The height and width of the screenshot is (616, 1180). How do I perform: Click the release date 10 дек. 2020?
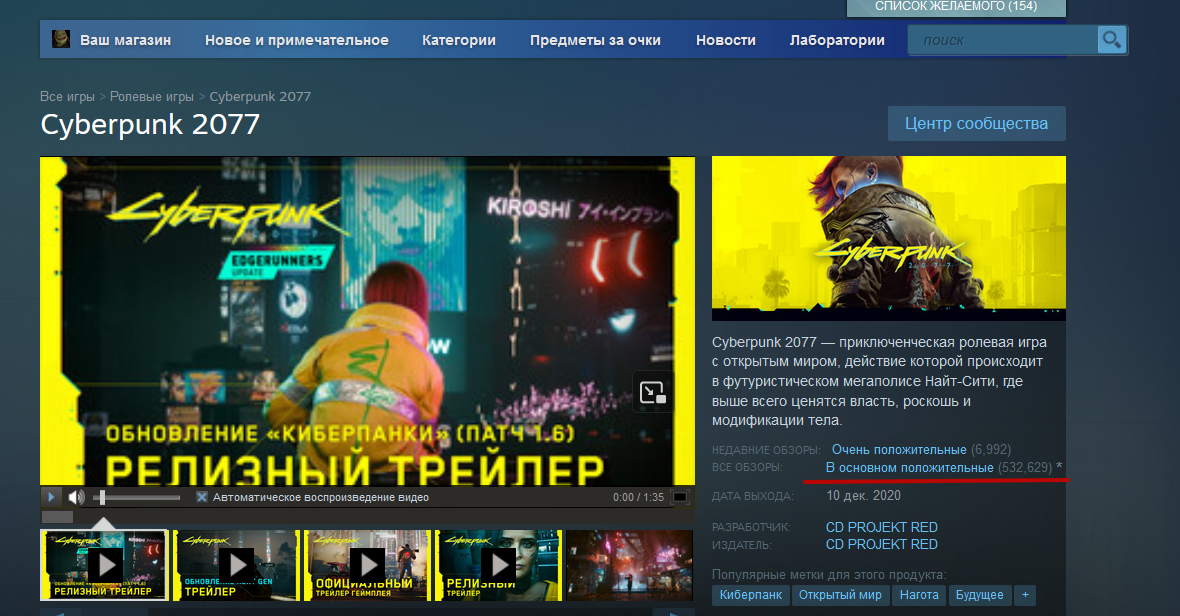point(863,496)
